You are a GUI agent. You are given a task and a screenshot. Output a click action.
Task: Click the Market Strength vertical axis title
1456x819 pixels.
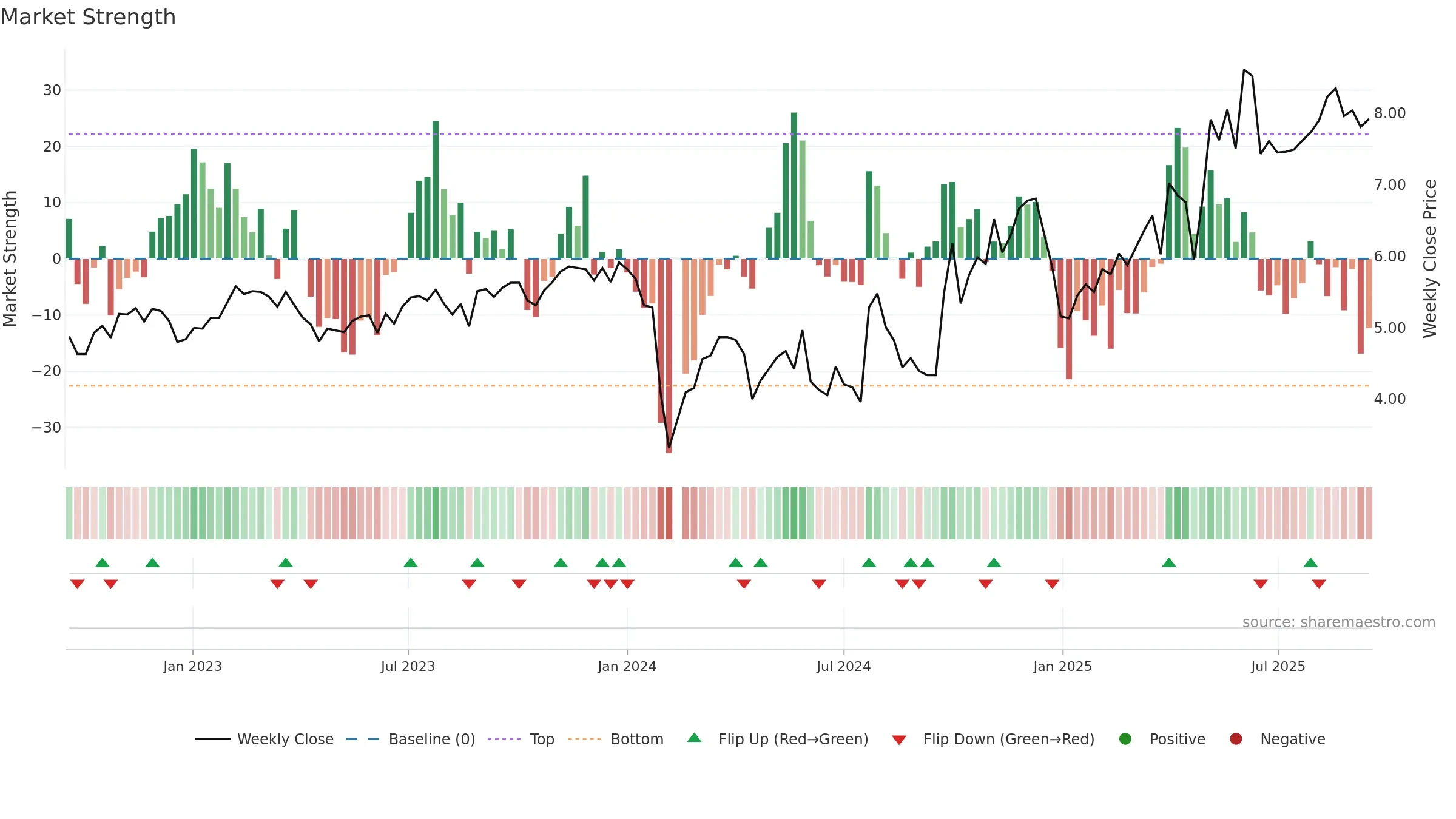[x=10, y=258]
